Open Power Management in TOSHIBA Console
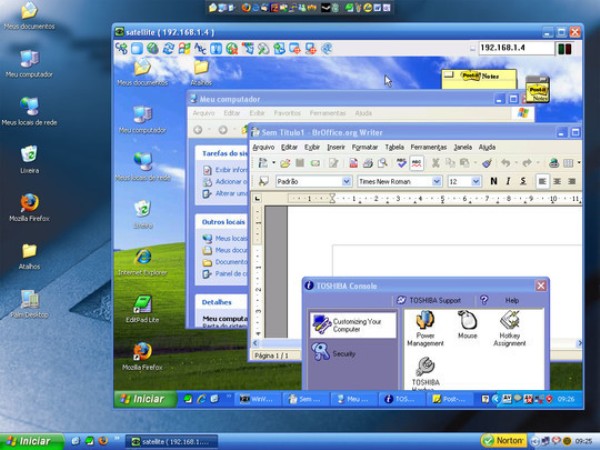 click(x=425, y=327)
